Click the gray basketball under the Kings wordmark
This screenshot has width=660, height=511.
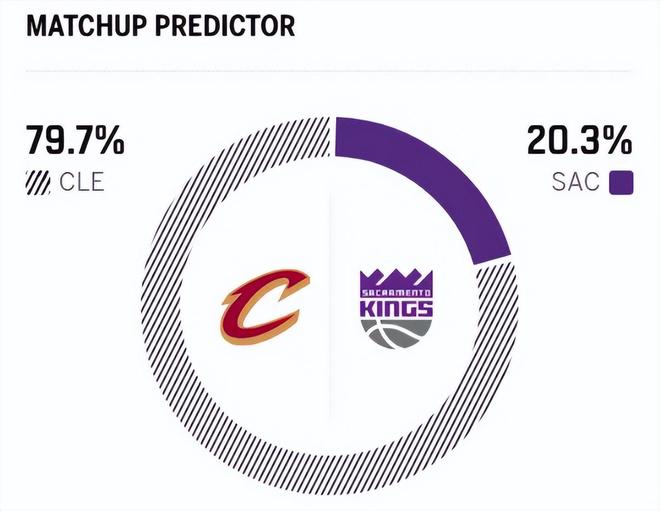click(396, 333)
